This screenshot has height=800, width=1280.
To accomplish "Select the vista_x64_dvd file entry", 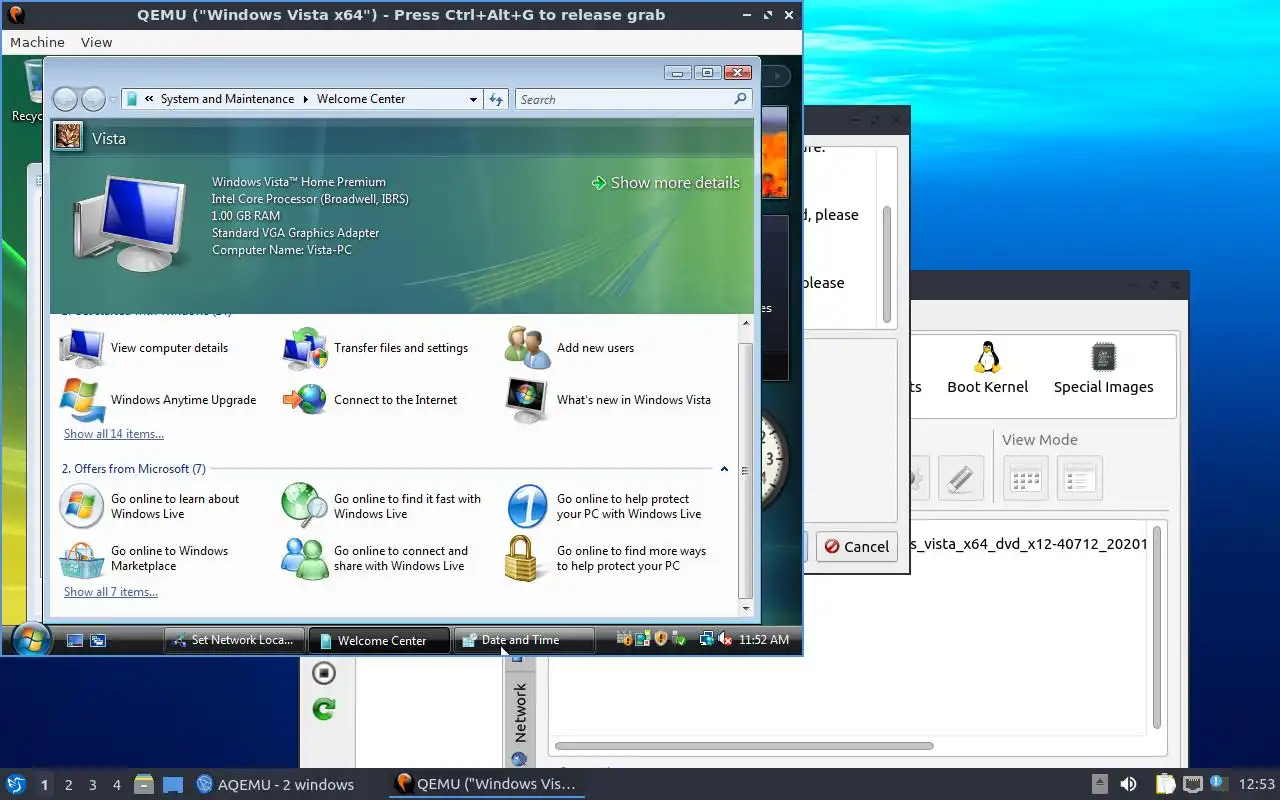I will tap(1028, 544).
